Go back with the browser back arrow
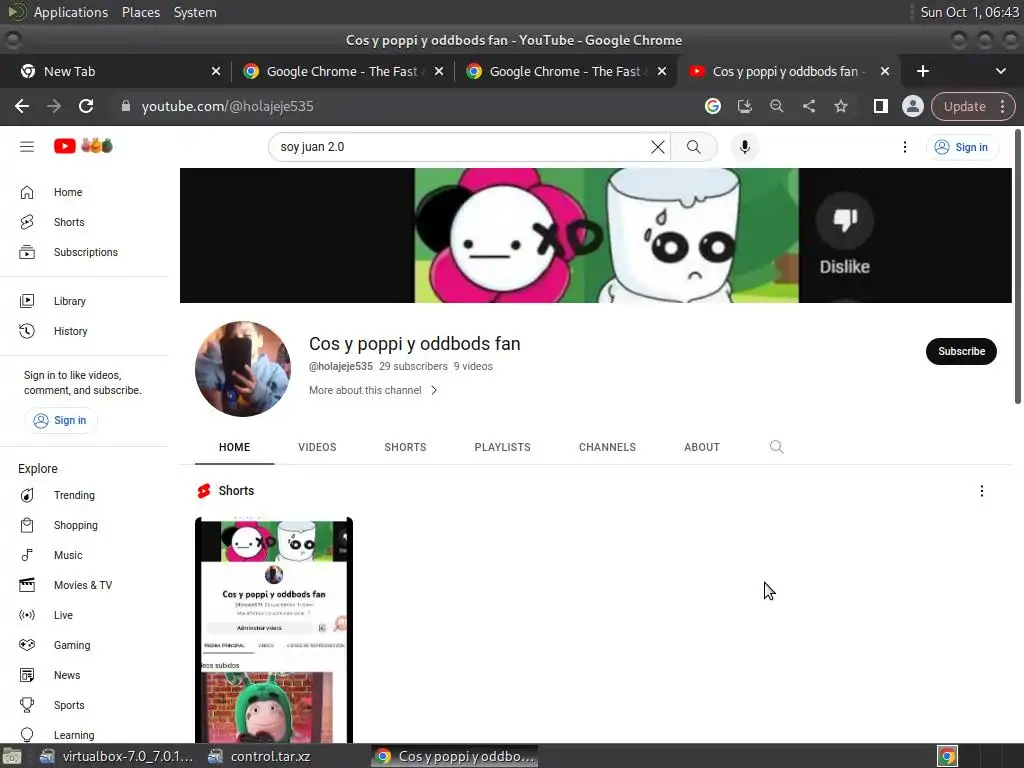 click(x=22, y=106)
